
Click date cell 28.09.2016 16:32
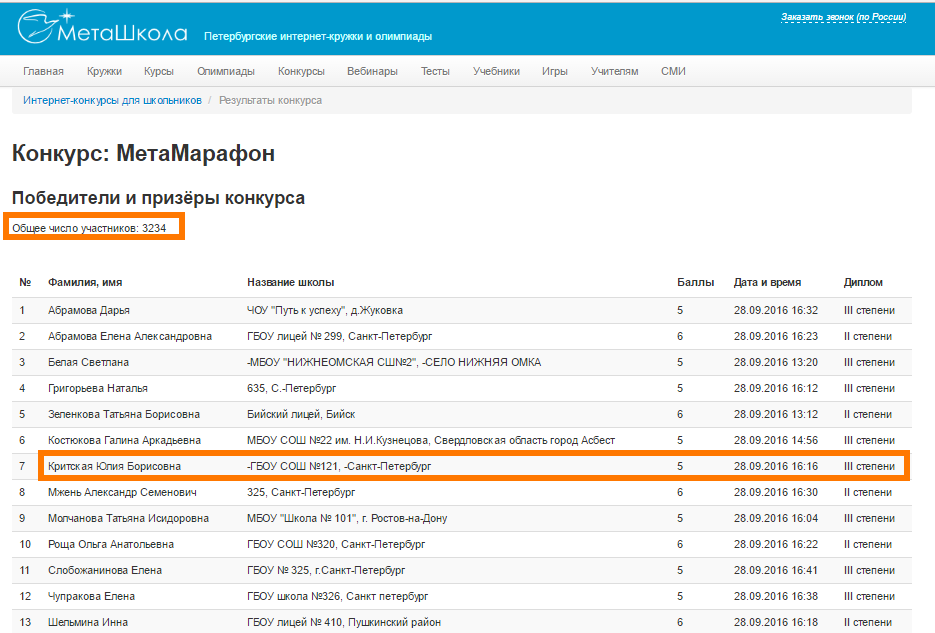pos(776,310)
